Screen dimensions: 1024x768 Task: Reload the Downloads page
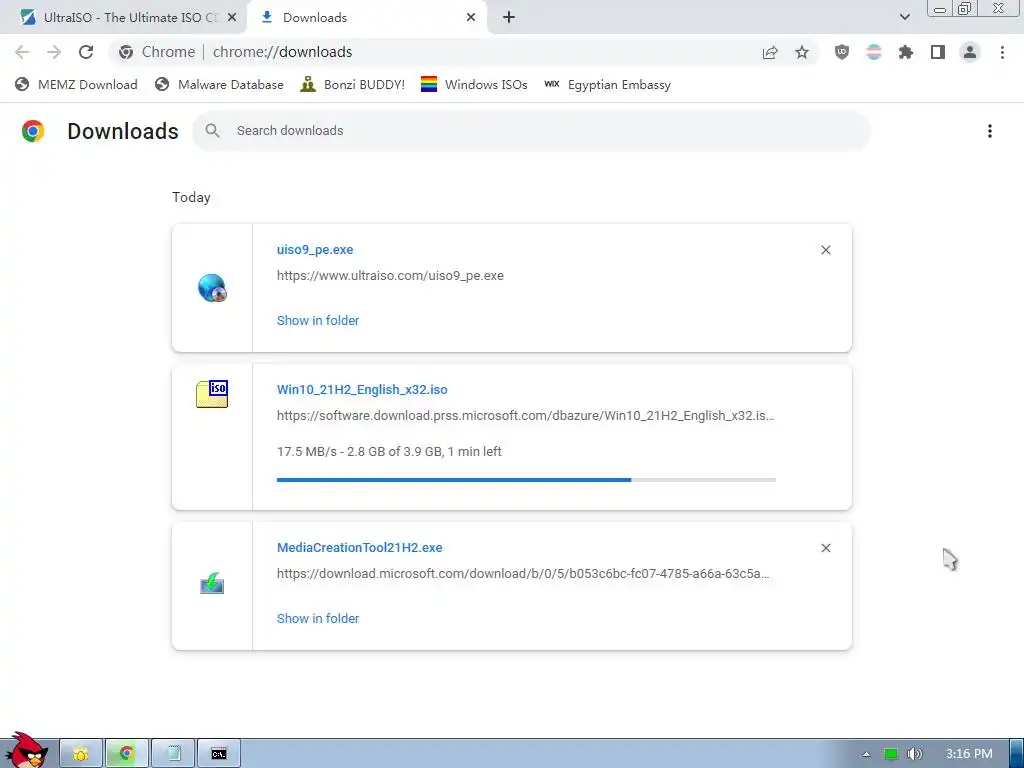[x=86, y=52]
